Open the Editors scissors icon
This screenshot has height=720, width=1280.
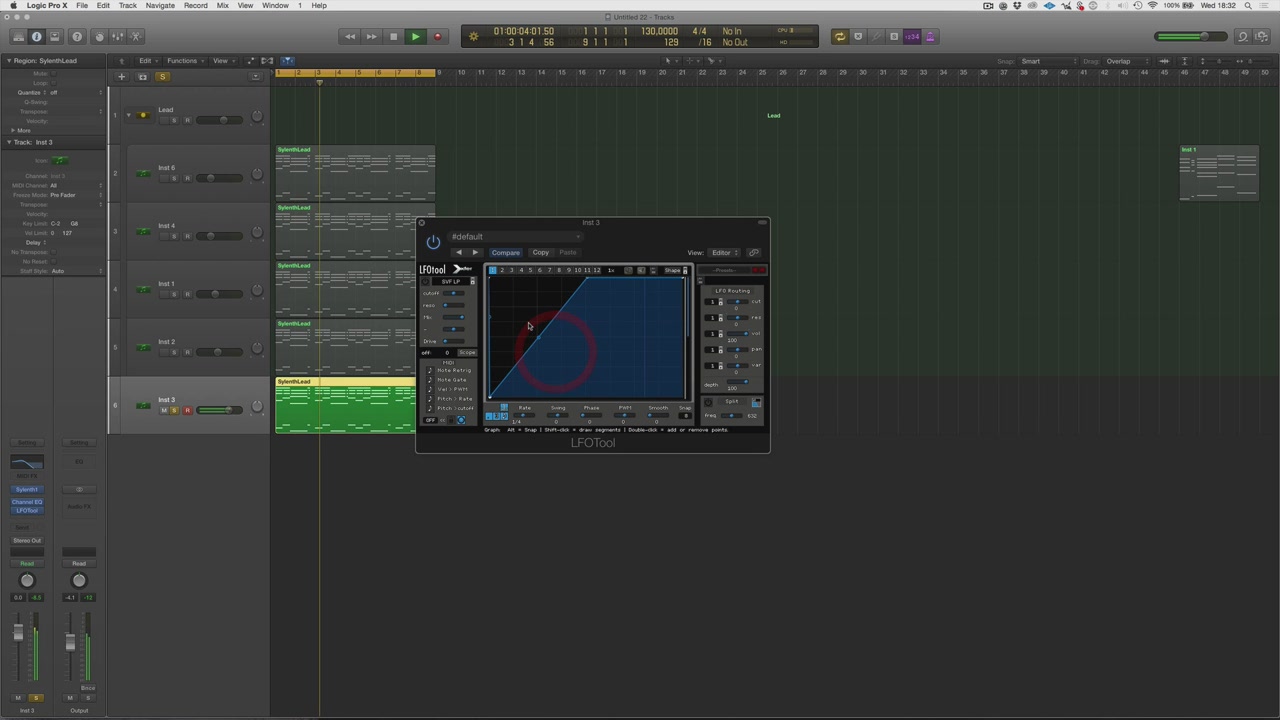137,37
